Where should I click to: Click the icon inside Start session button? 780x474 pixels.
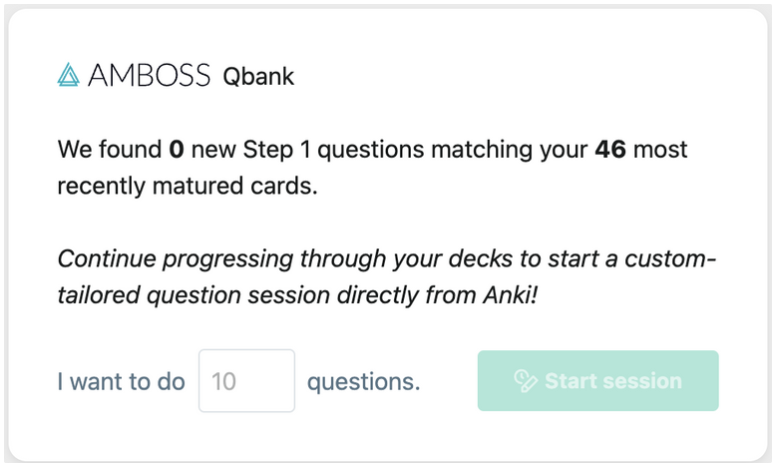pyautogui.click(x=525, y=381)
